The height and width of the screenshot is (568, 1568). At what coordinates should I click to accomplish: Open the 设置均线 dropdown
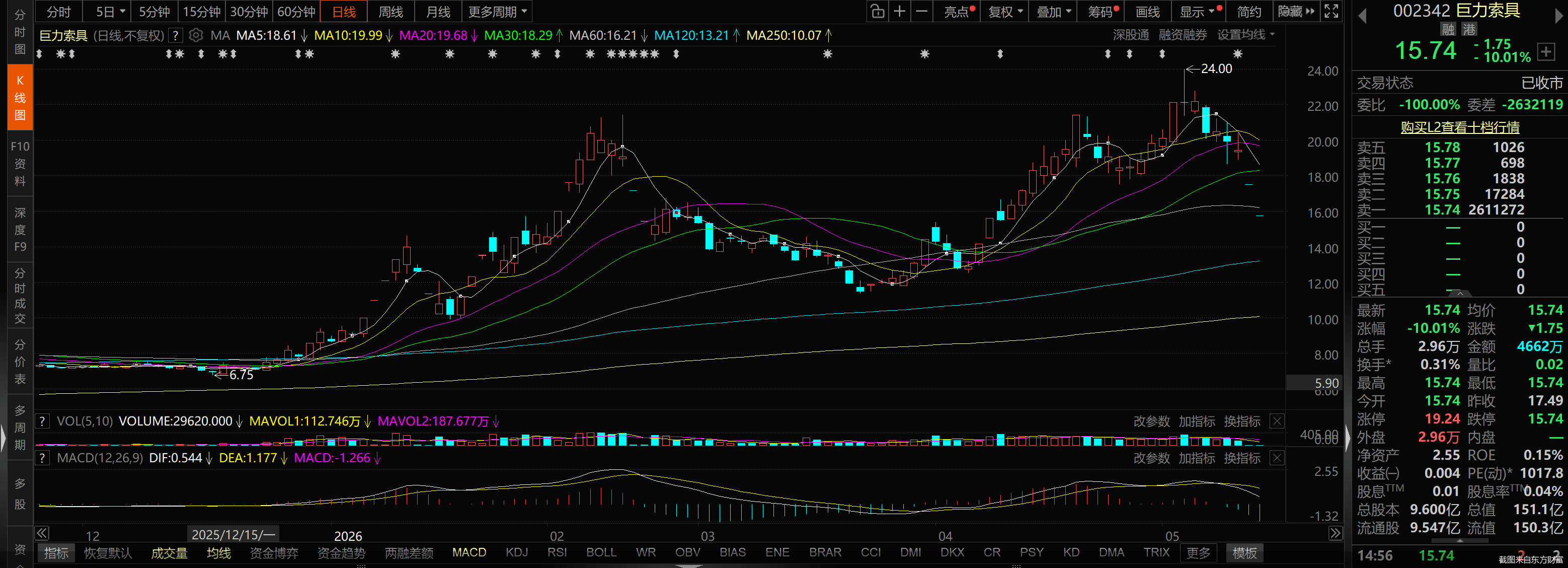click(1245, 35)
